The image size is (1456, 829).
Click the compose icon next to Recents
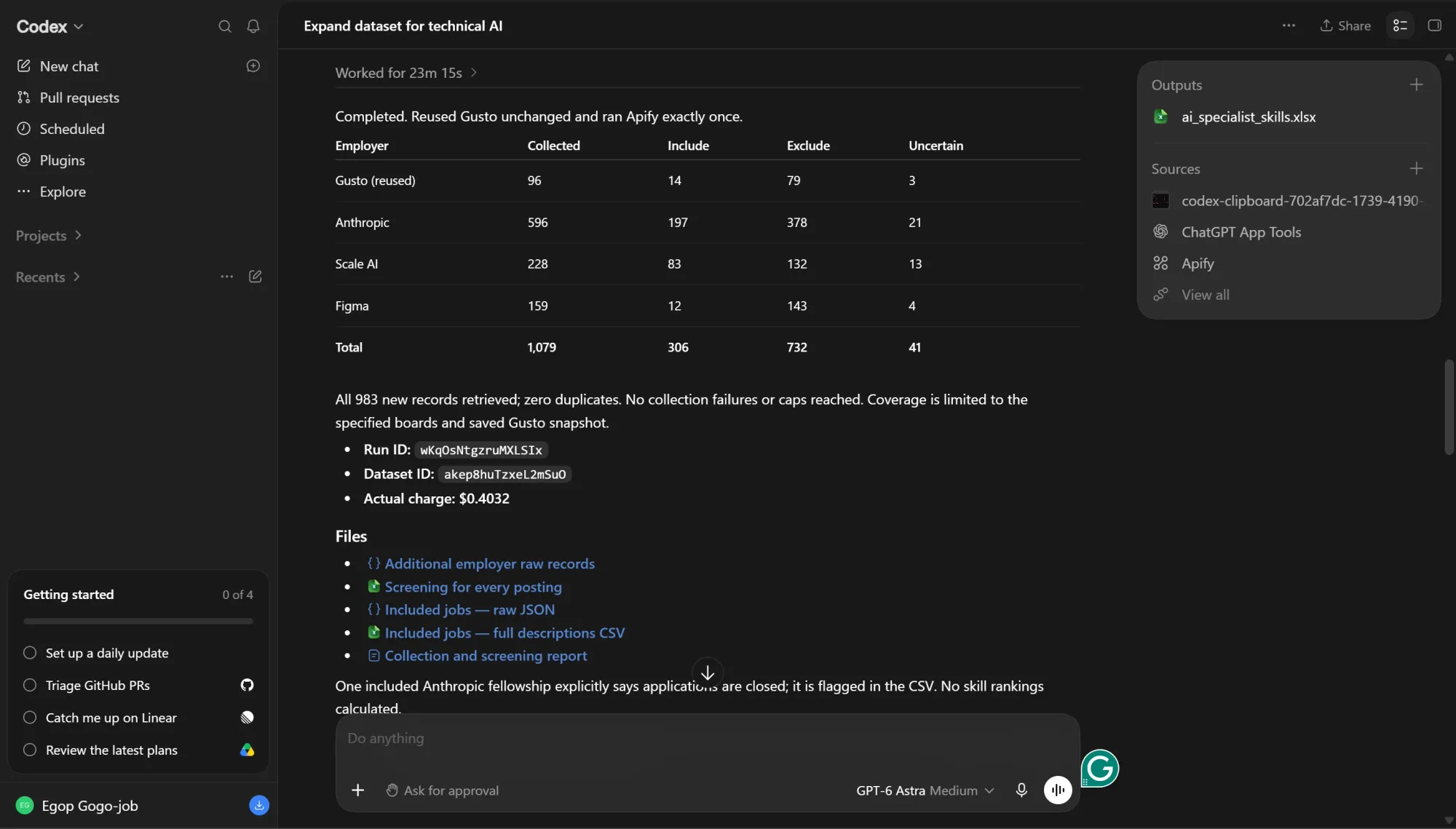click(x=256, y=277)
